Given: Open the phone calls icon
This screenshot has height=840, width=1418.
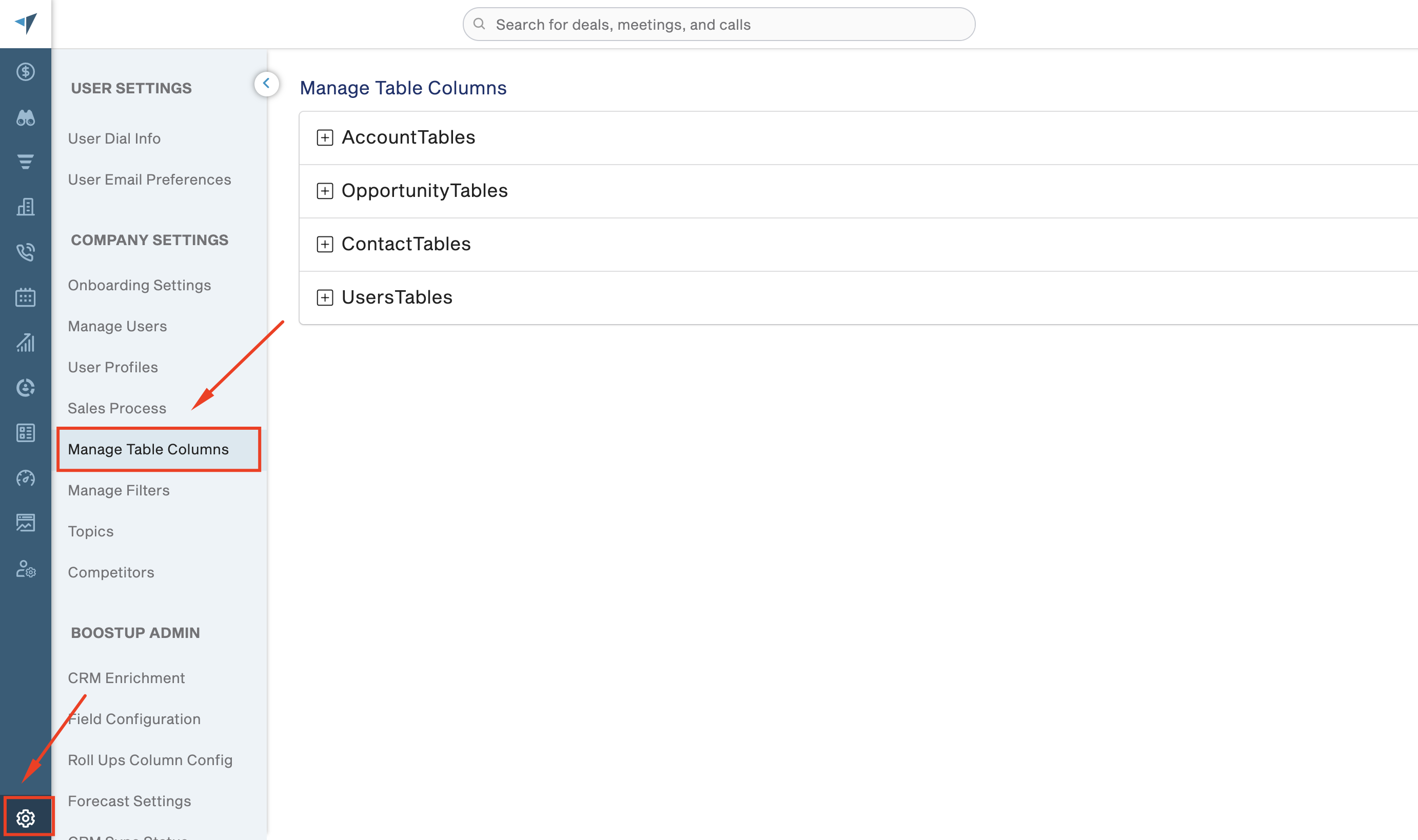Looking at the screenshot, I should (26, 252).
